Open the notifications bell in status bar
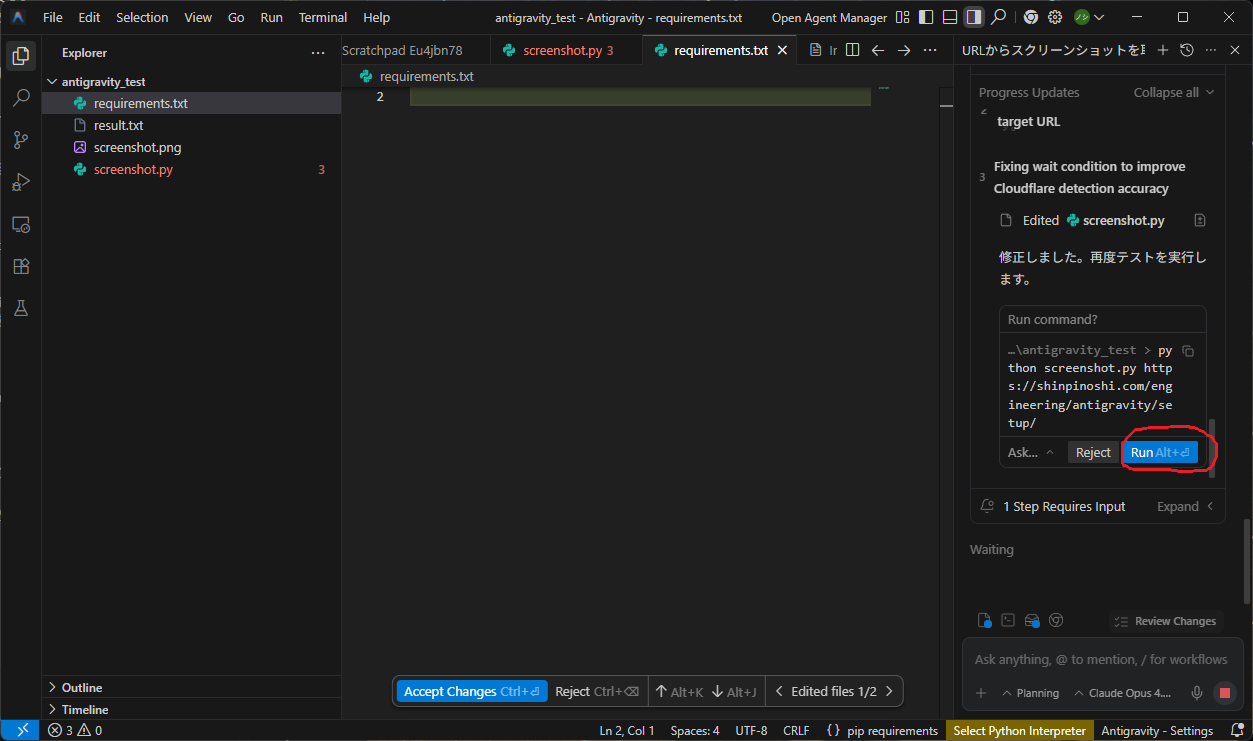This screenshot has height=741, width=1253. (x=1236, y=731)
